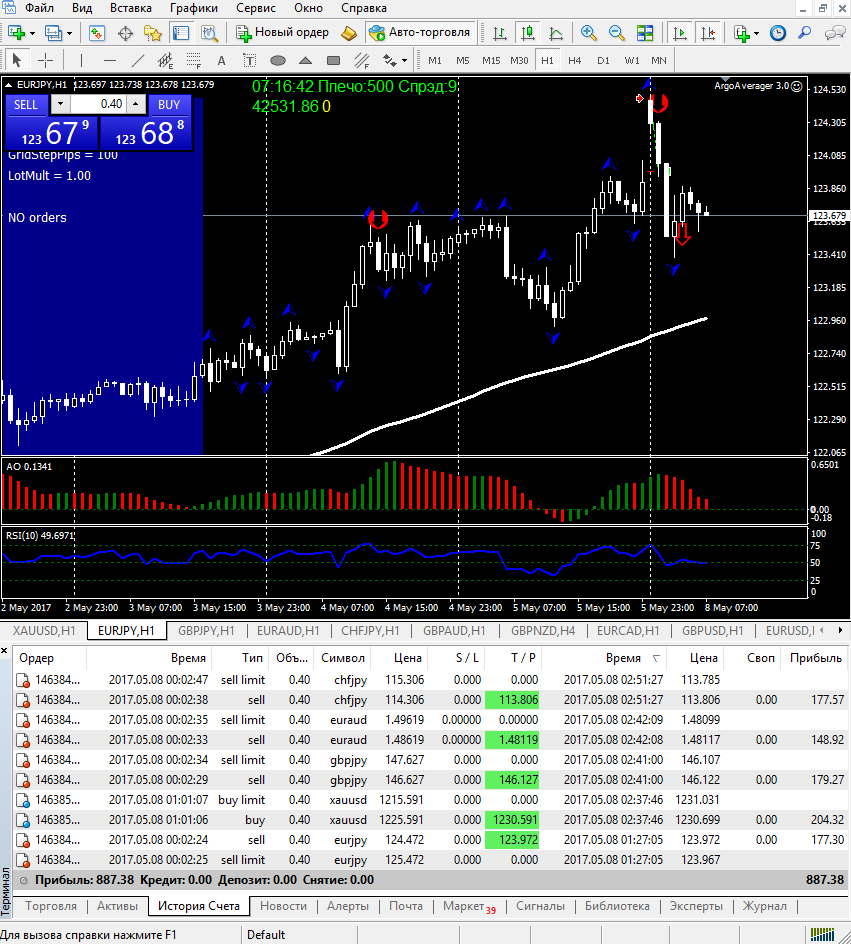The image size is (851, 944).
Task: Expand the arrows objects dropdown
Action: [x=404, y=61]
